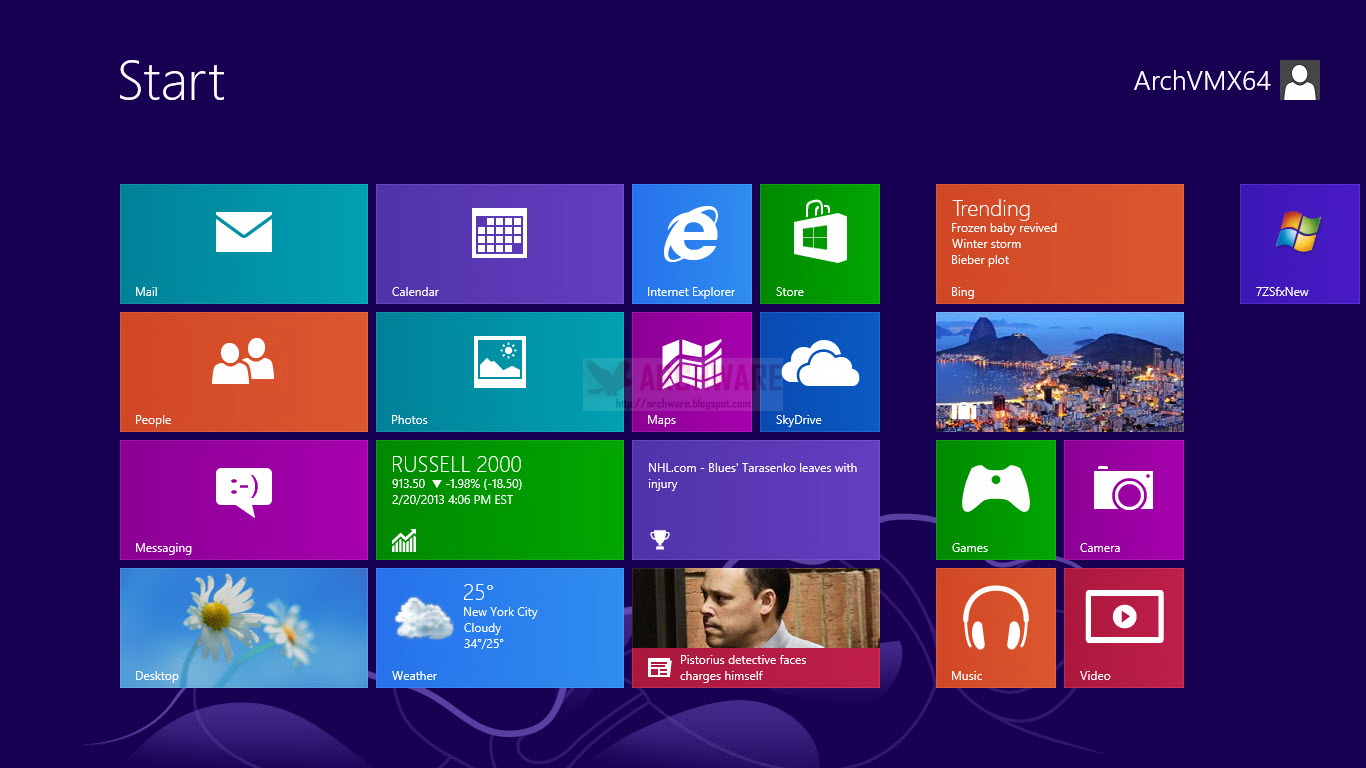The image size is (1366, 768).
Task: Launch the Photos app
Action: point(499,371)
